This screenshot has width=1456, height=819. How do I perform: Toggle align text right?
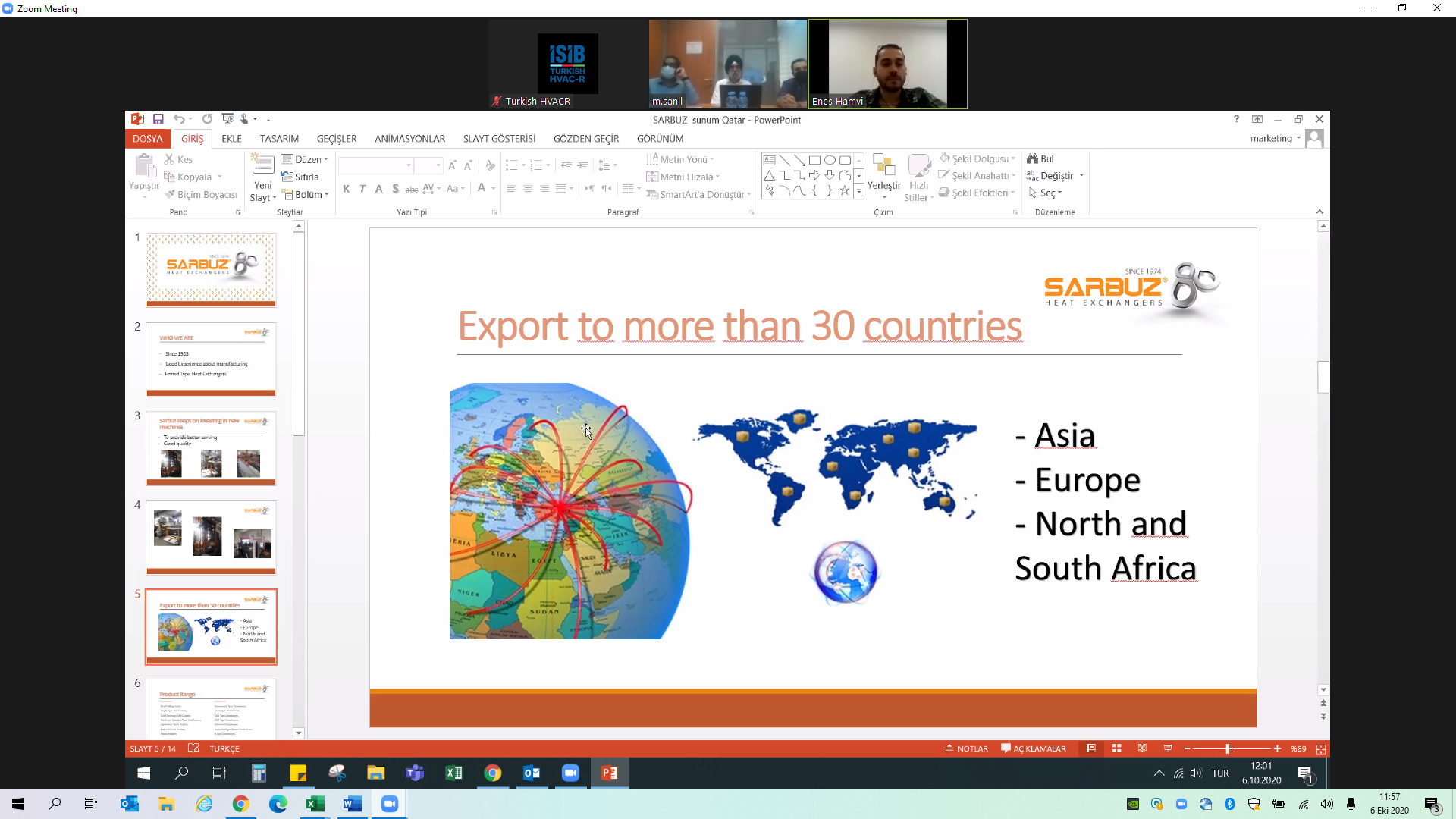point(544,189)
